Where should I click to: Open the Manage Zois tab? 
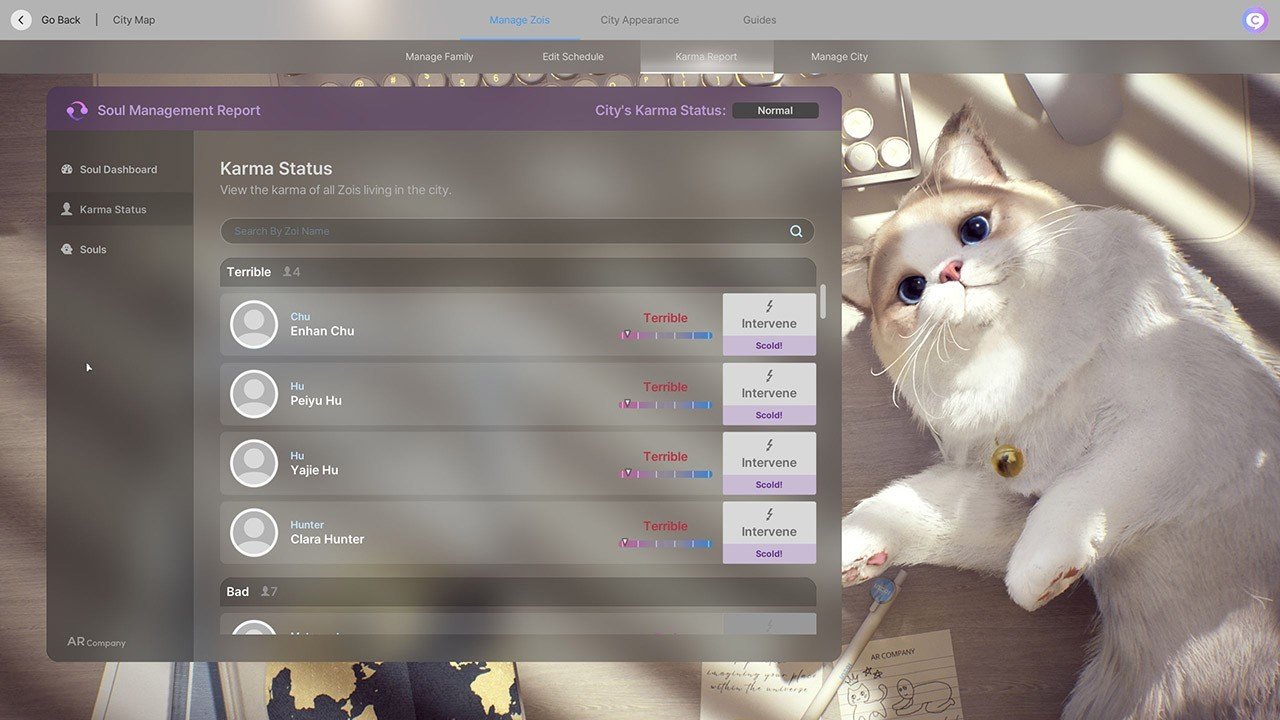pyautogui.click(x=519, y=20)
